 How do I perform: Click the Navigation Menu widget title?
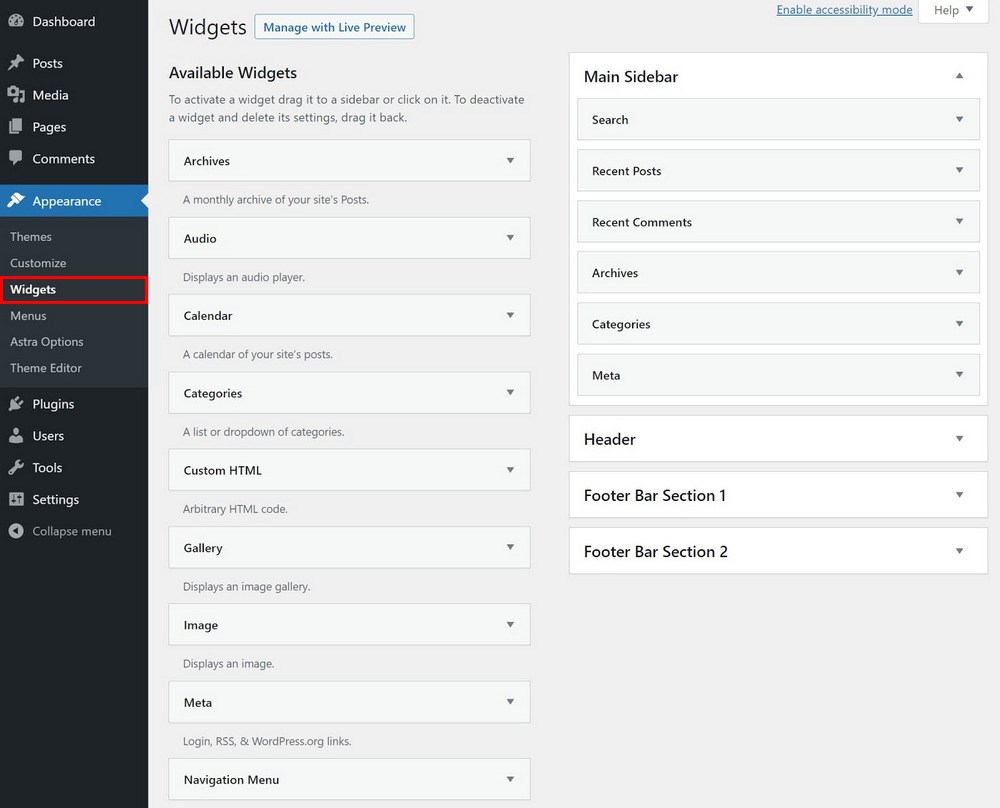(x=232, y=780)
